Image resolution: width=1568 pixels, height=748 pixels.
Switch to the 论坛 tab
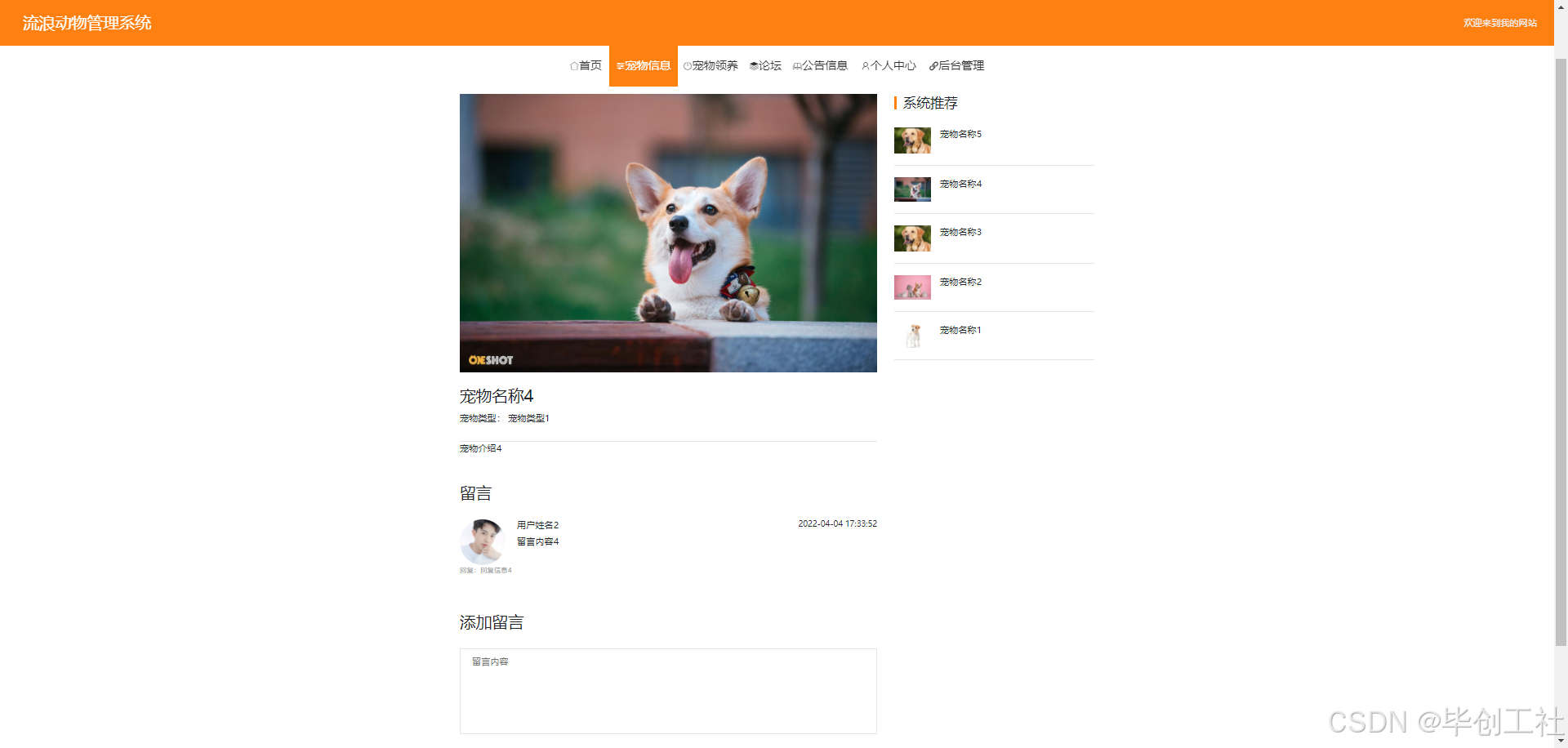[x=768, y=65]
